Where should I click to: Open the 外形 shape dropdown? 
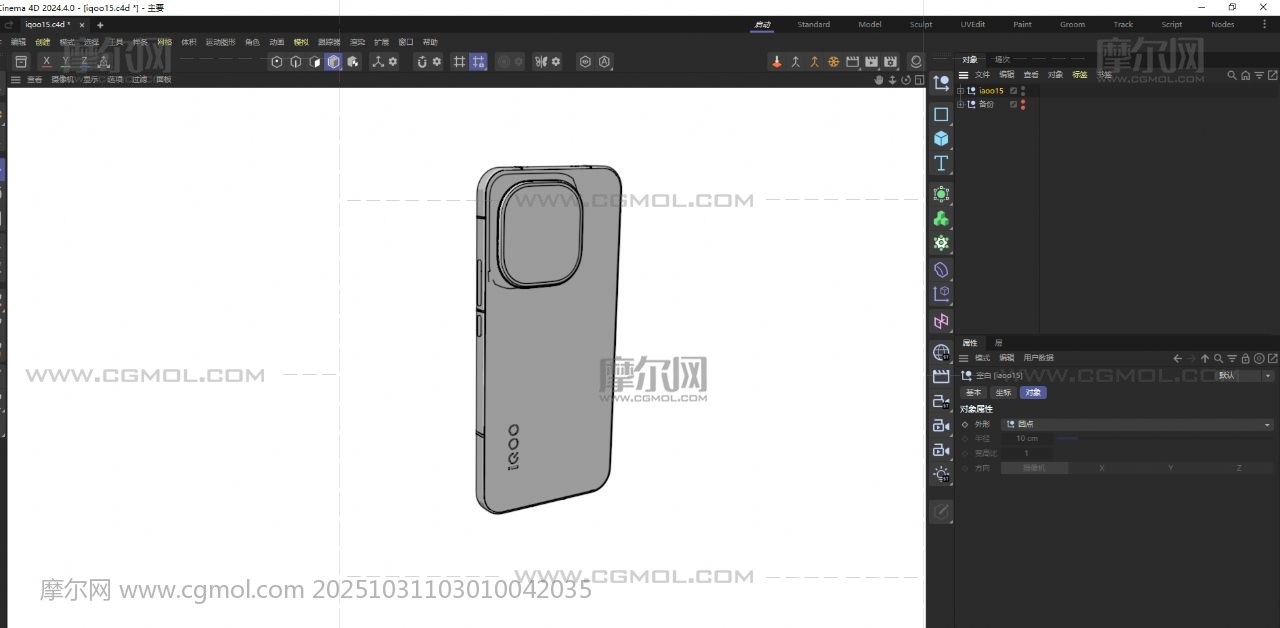pos(1138,425)
